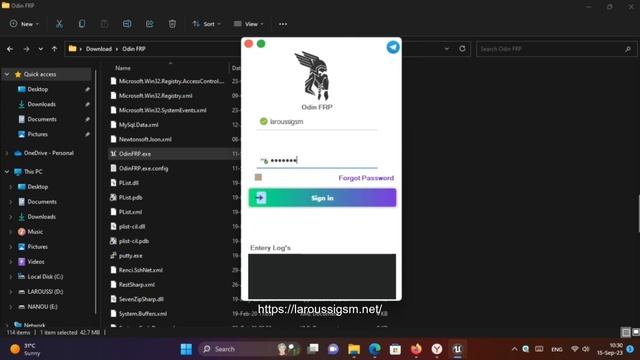
Task: Select the OdinFRP.exe.config file
Action: tap(143, 168)
